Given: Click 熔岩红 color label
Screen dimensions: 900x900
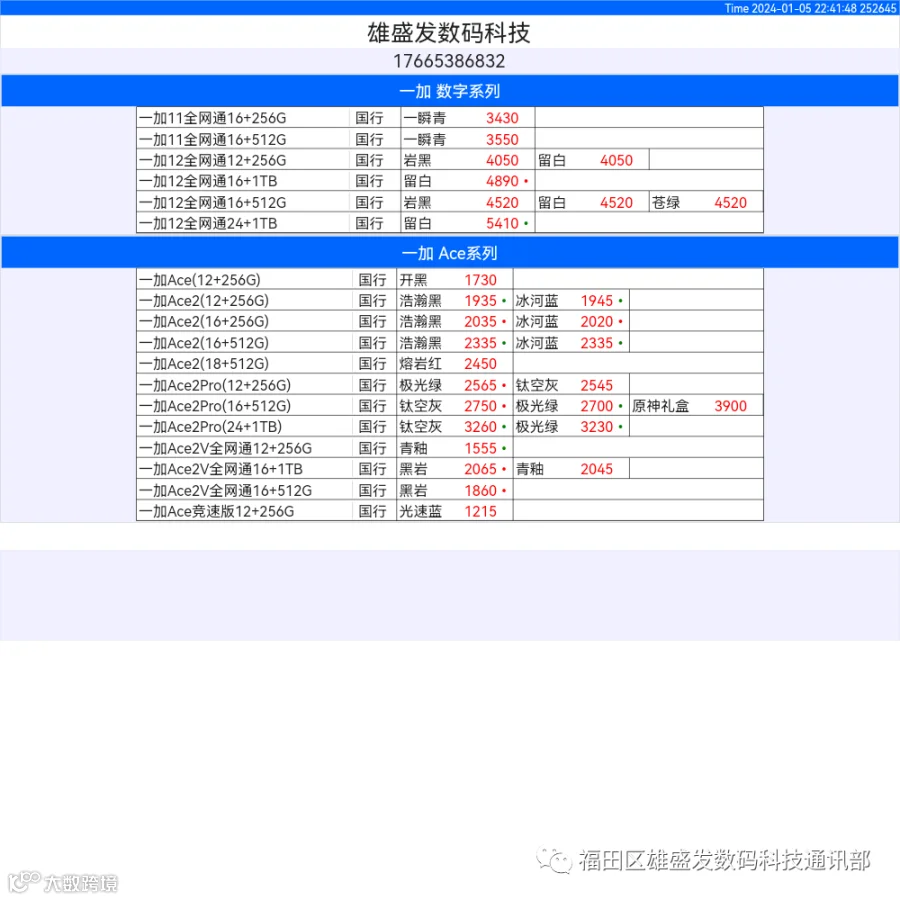Looking at the screenshot, I should point(421,364).
